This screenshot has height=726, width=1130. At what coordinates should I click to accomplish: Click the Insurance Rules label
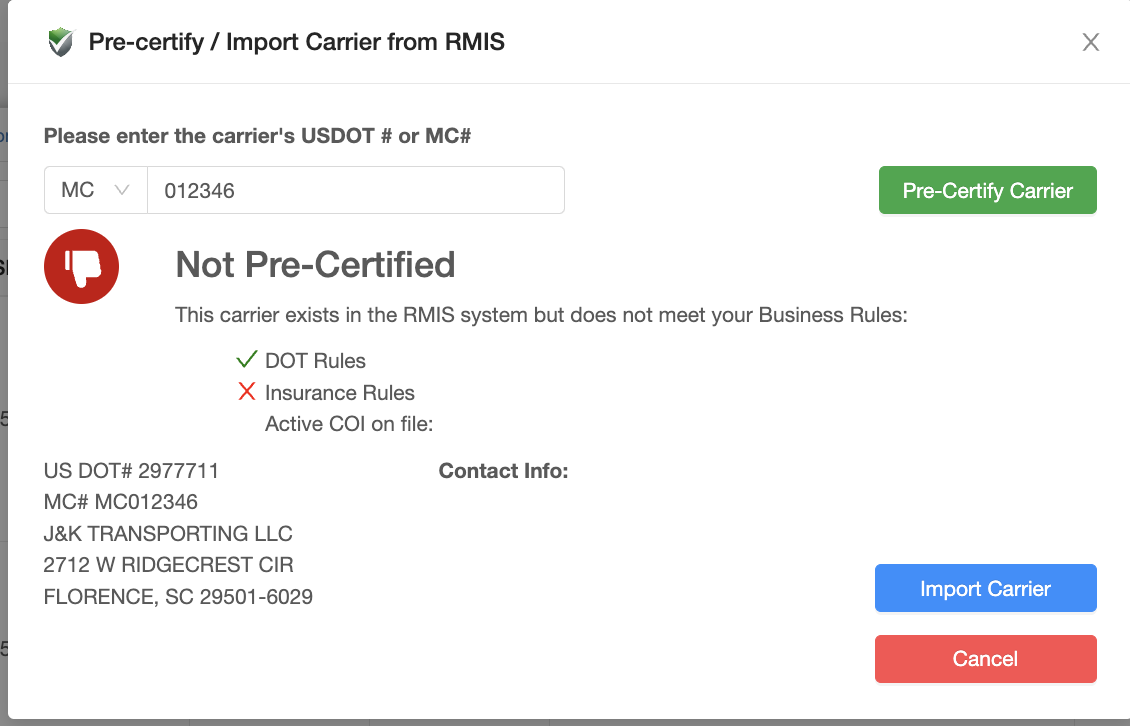pos(339,393)
